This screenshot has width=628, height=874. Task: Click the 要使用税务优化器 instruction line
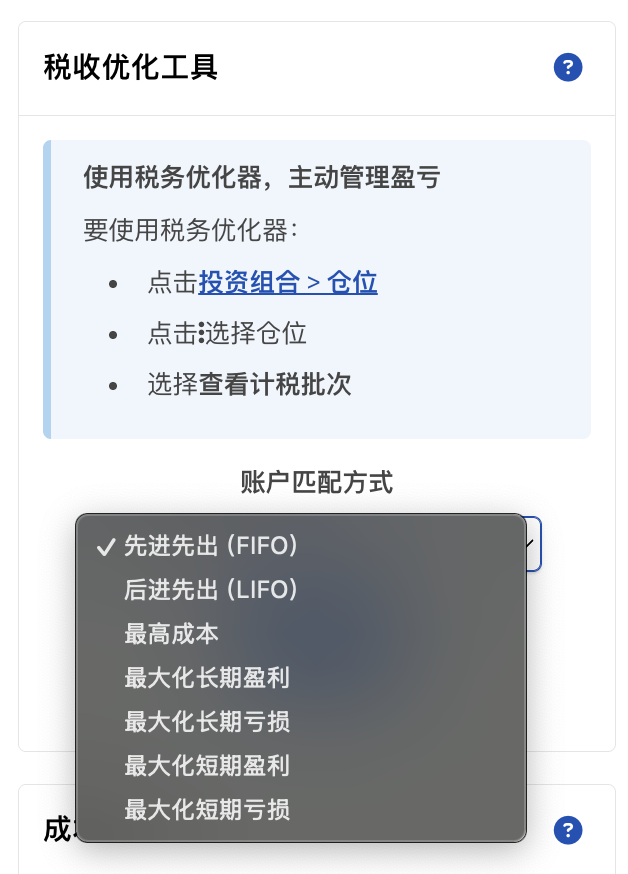(x=190, y=231)
